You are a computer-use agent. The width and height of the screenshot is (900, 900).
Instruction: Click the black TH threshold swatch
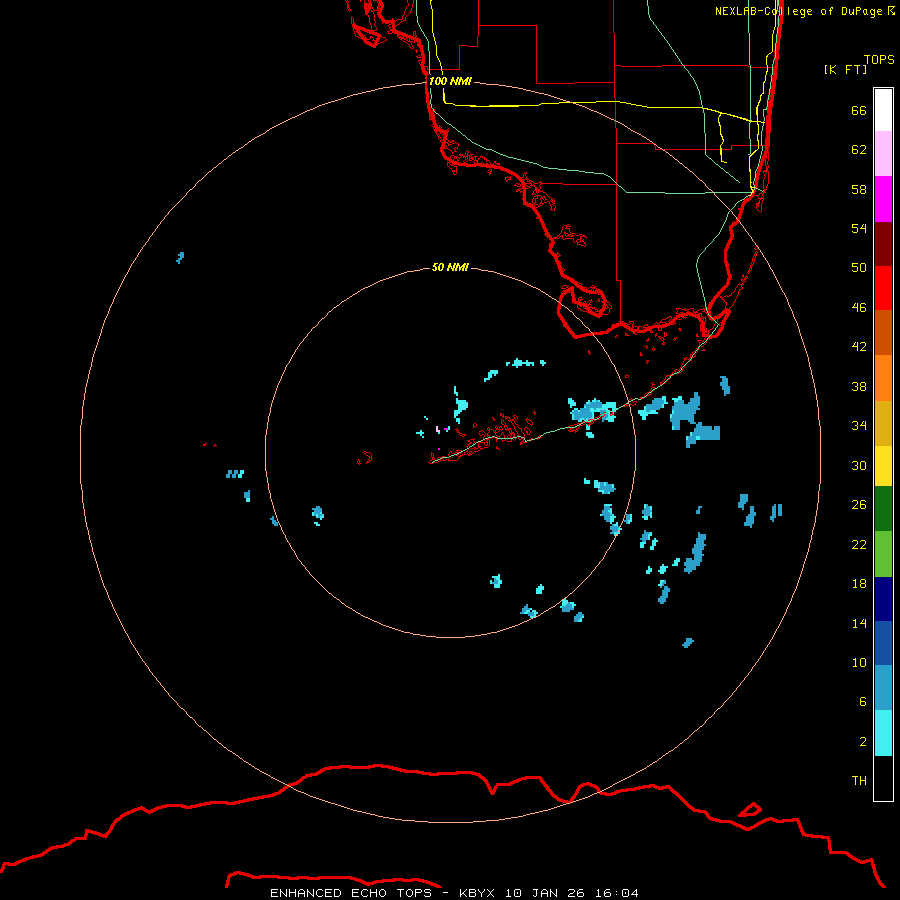tap(883, 778)
